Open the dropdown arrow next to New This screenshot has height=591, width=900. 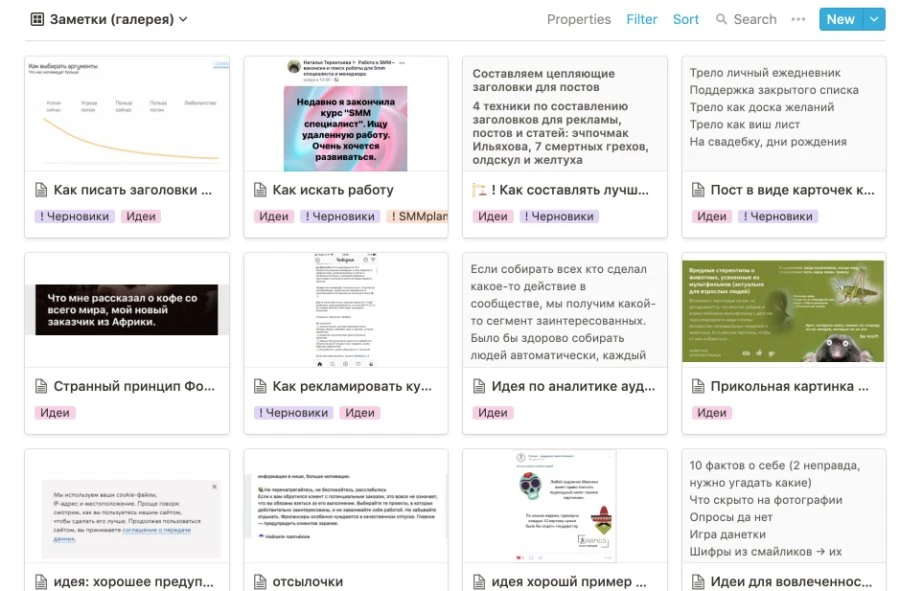coord(873,19)
